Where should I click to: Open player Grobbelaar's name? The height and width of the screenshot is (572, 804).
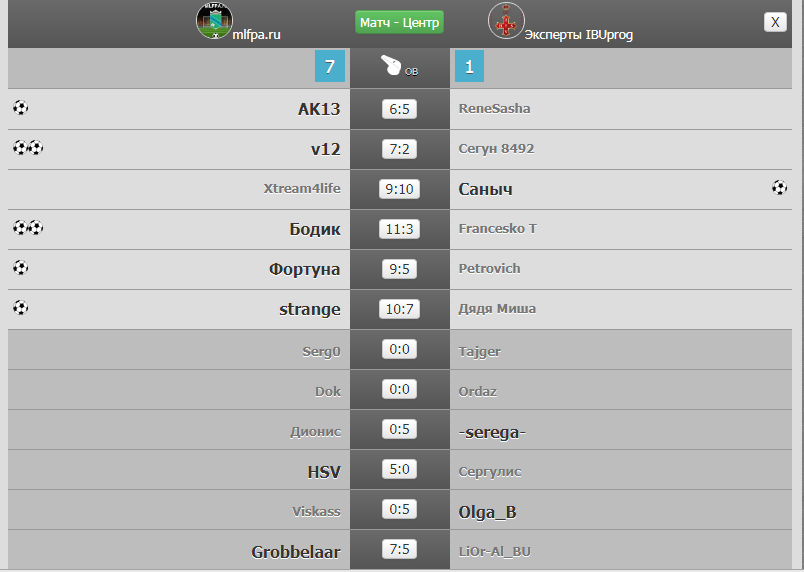click(296, 552)
